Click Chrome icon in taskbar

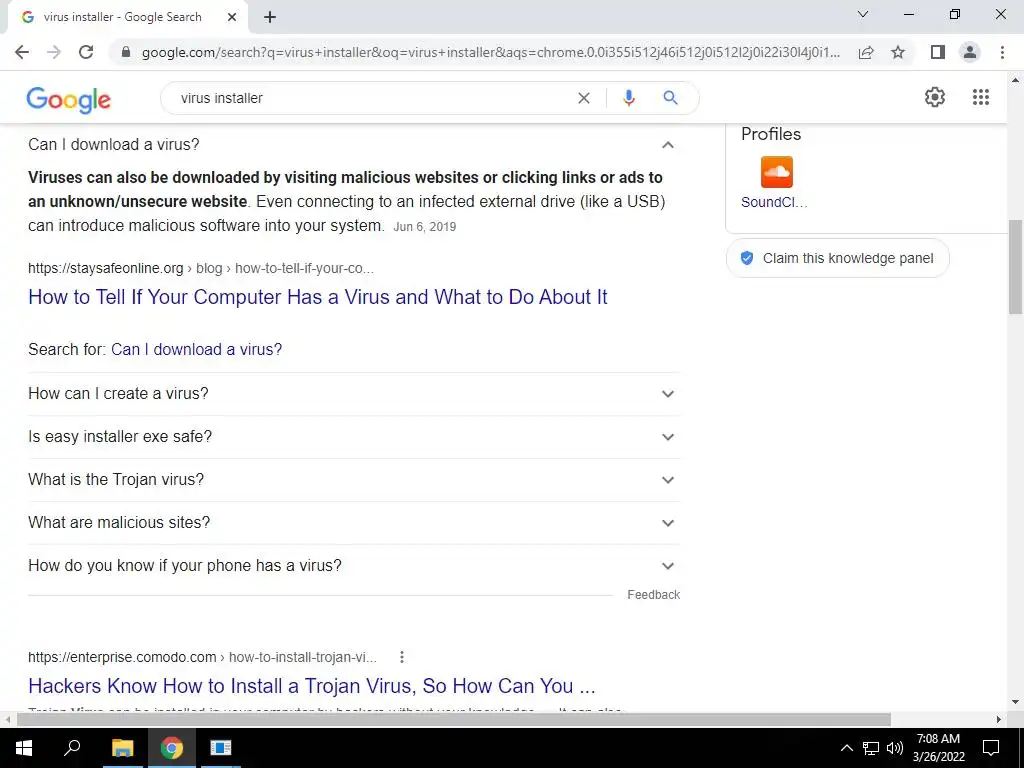172,748
